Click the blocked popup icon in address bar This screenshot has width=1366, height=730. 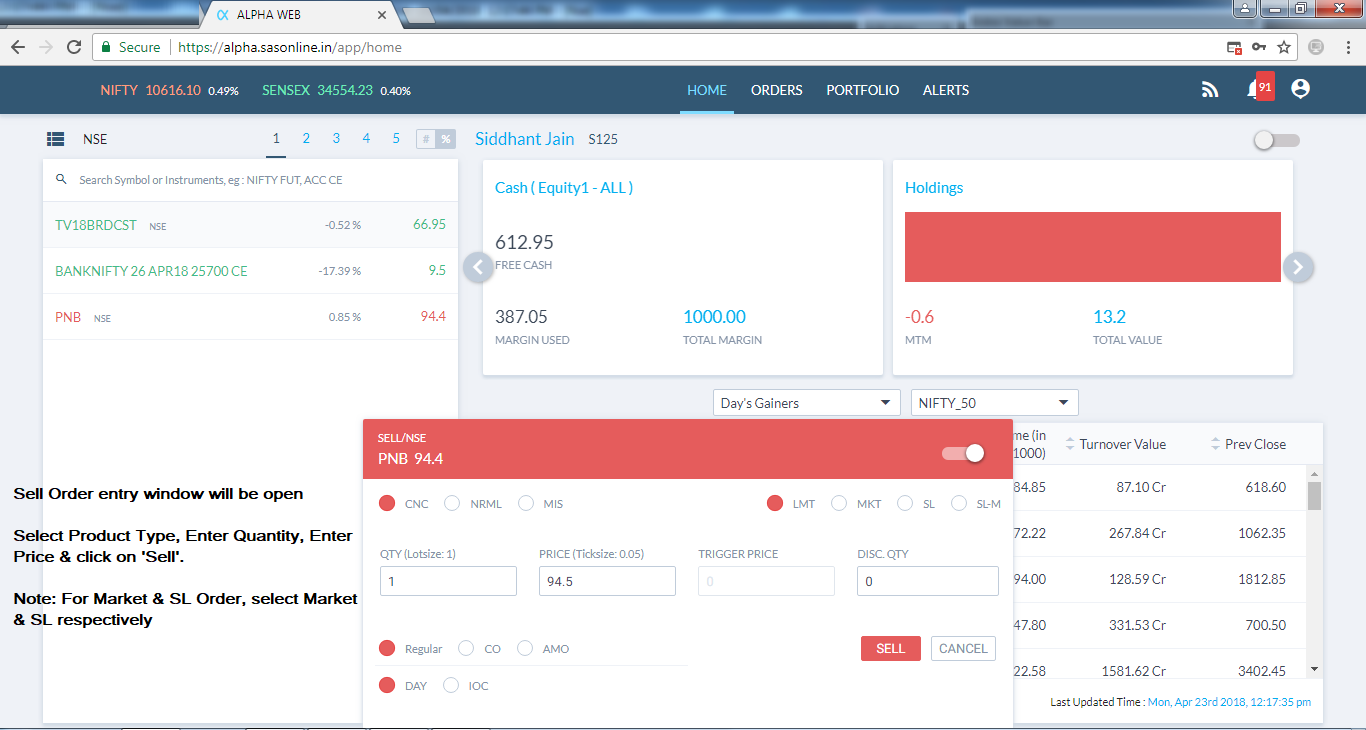tap(1235, 47)
